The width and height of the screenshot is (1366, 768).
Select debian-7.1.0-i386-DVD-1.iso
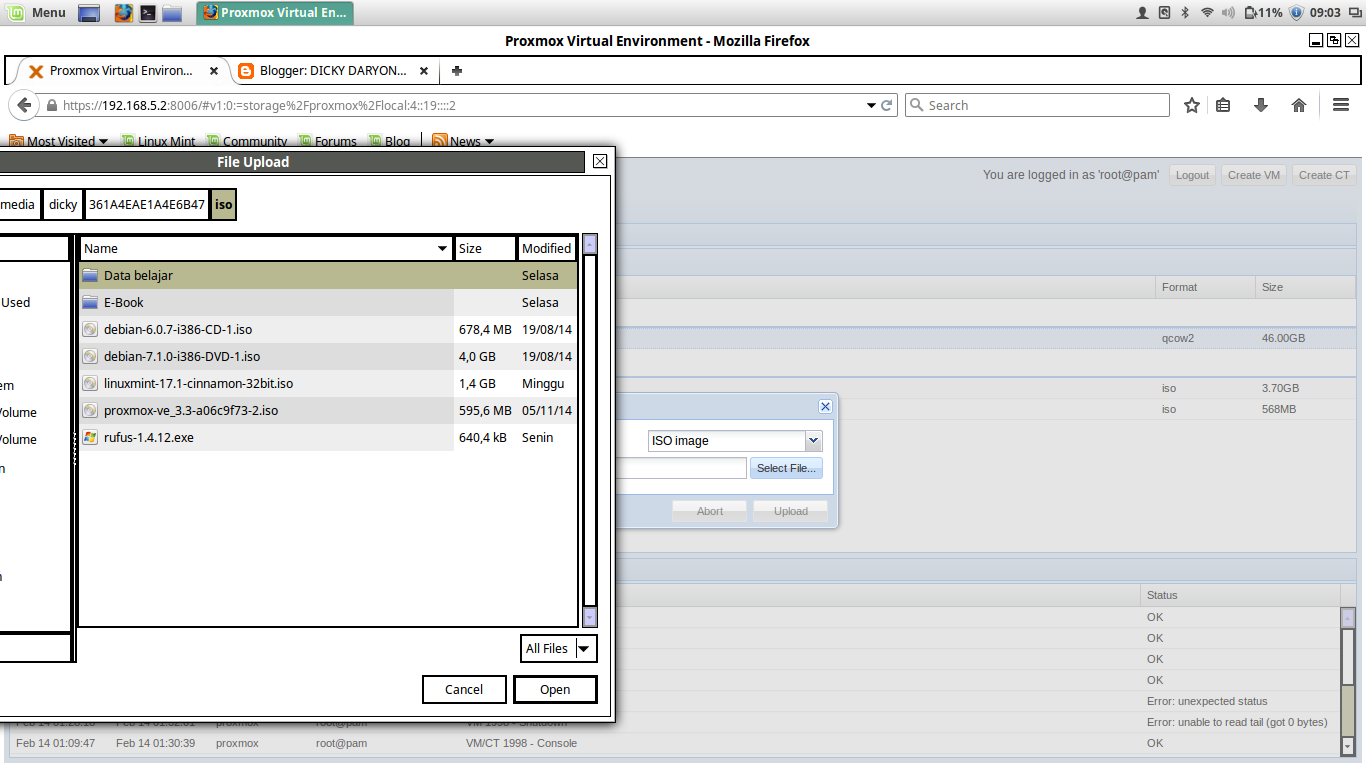click(x=328, y=356)
